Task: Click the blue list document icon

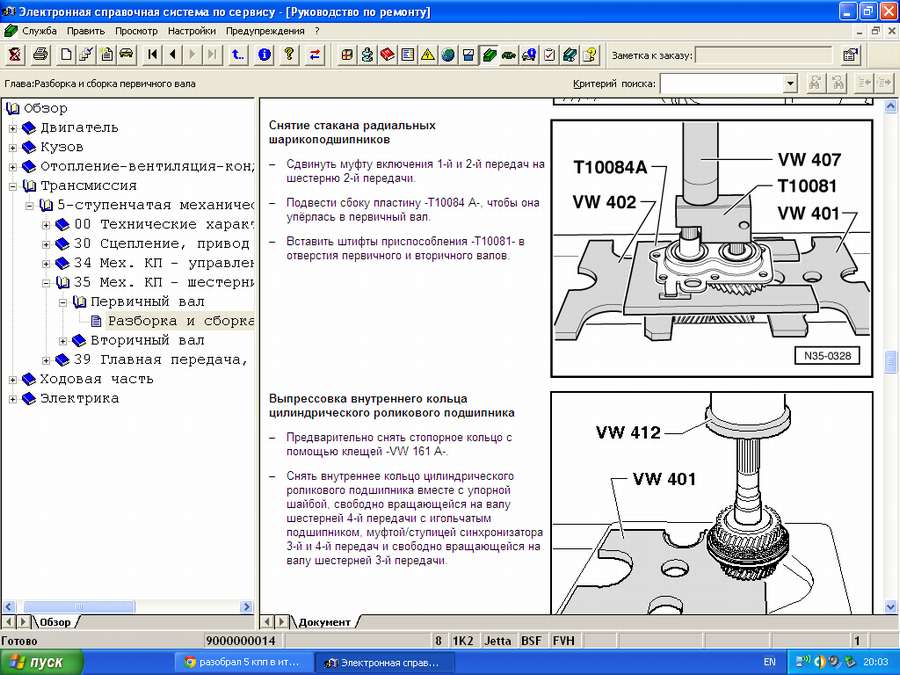Action: click(408, 55)
